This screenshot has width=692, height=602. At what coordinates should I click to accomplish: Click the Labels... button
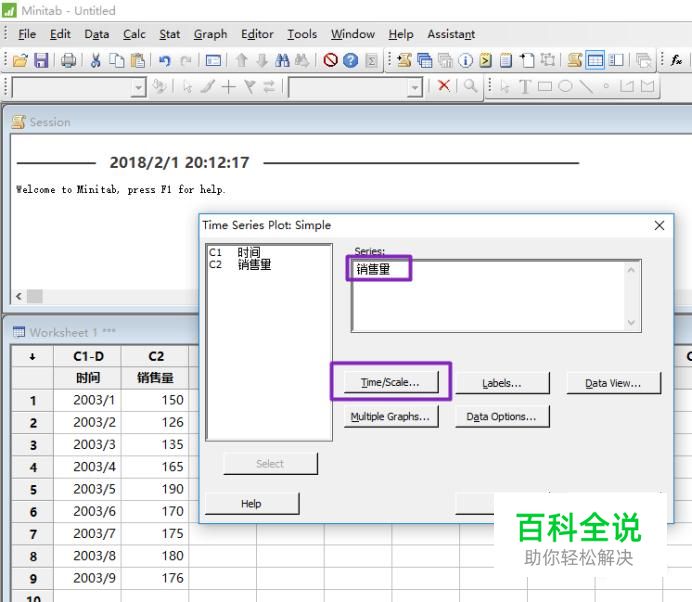click(x=502, y=383)
